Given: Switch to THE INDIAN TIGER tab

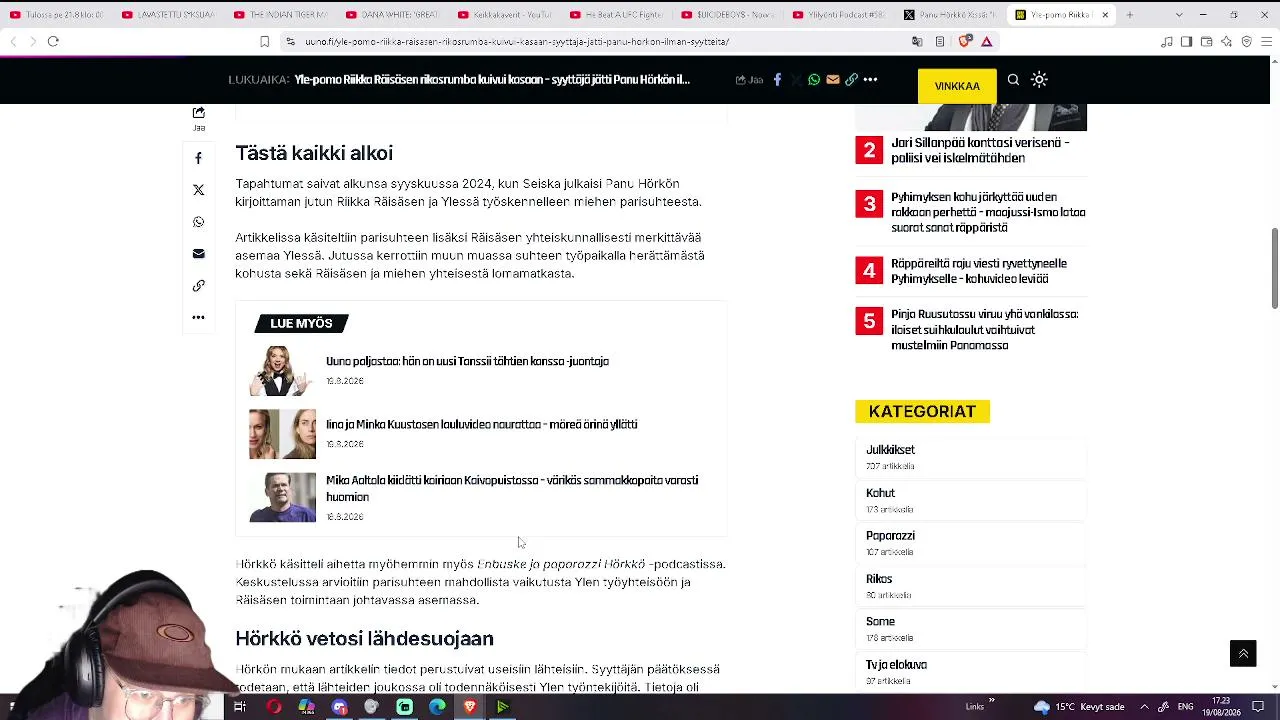Looking at the screenshot, I should pos(280,15).
